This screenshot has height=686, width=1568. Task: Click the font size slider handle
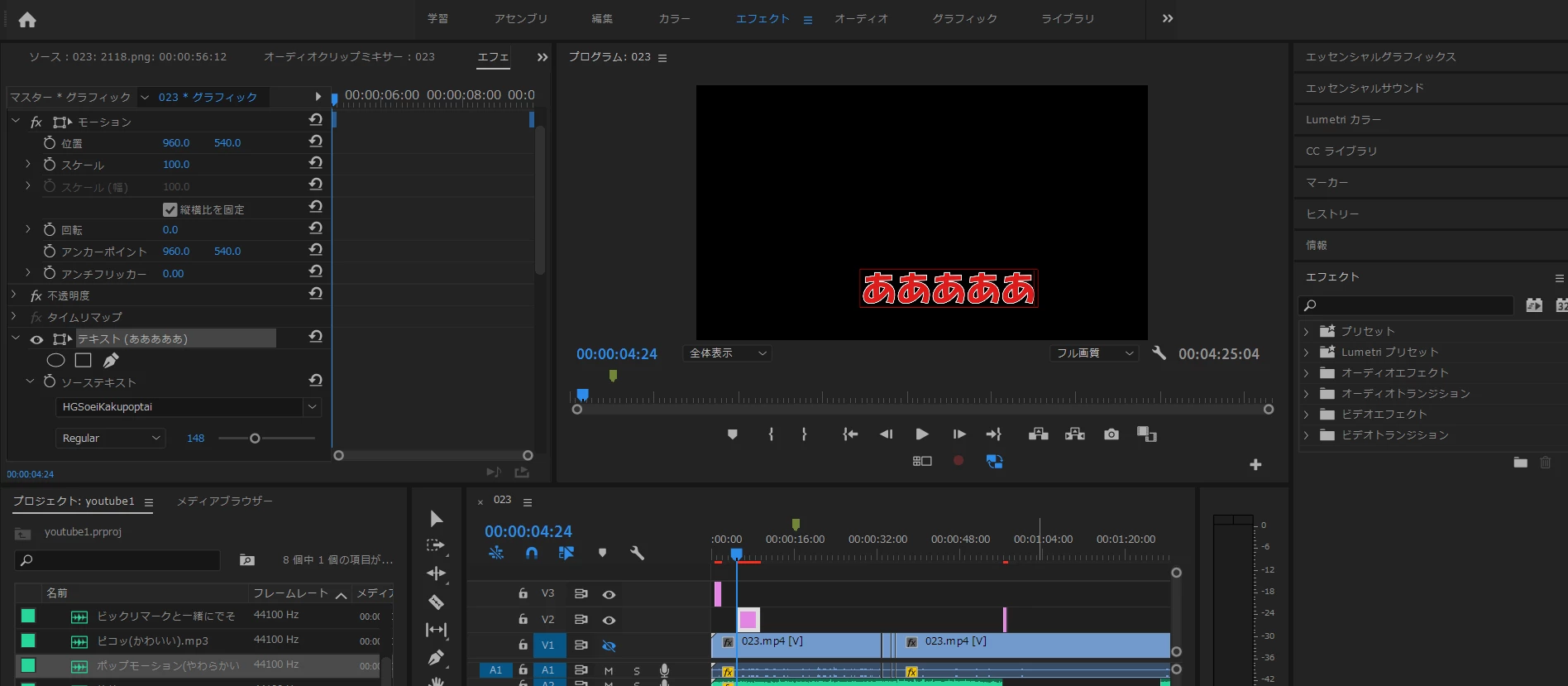[255, 438]
